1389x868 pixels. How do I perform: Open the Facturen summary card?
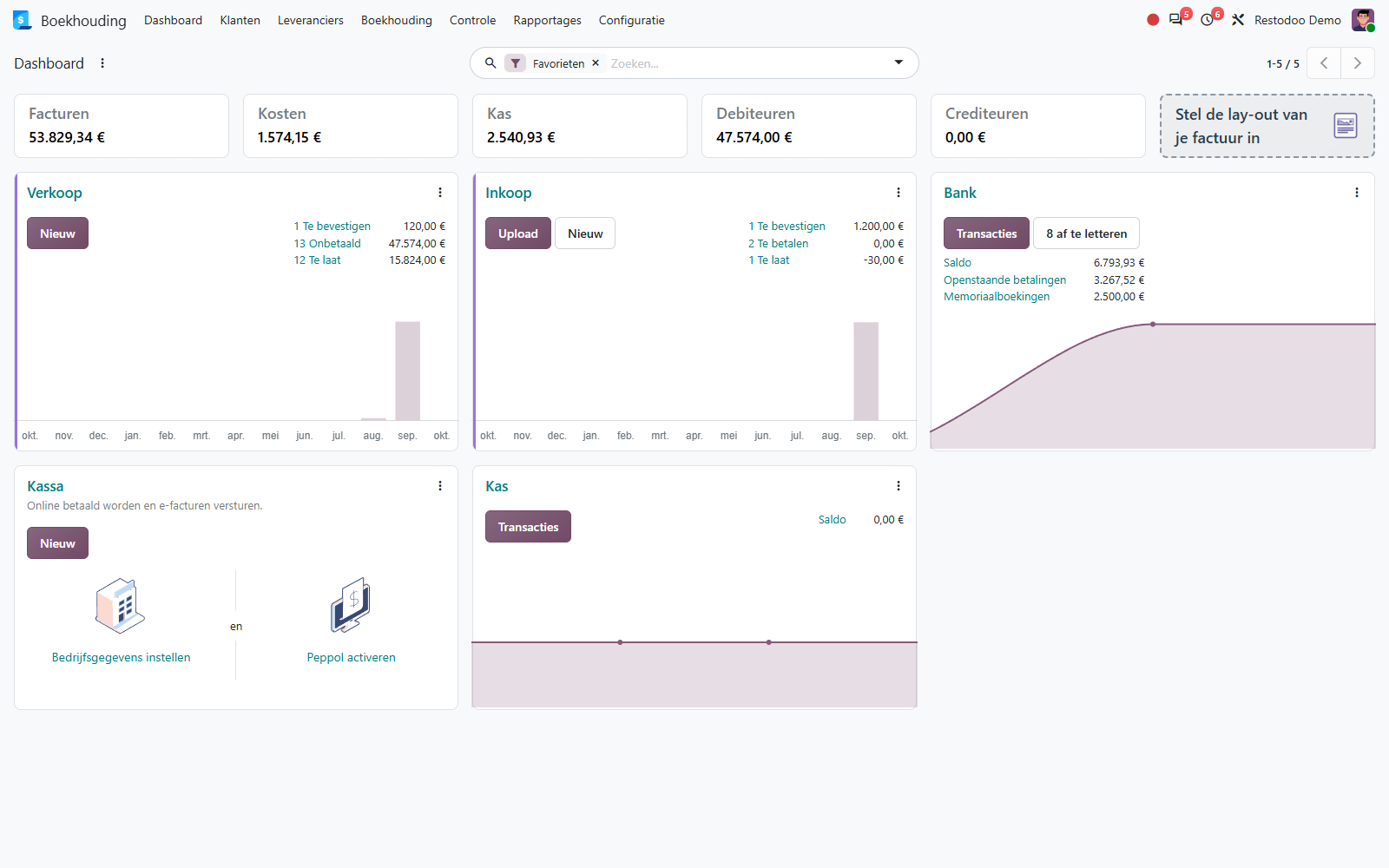122,126
